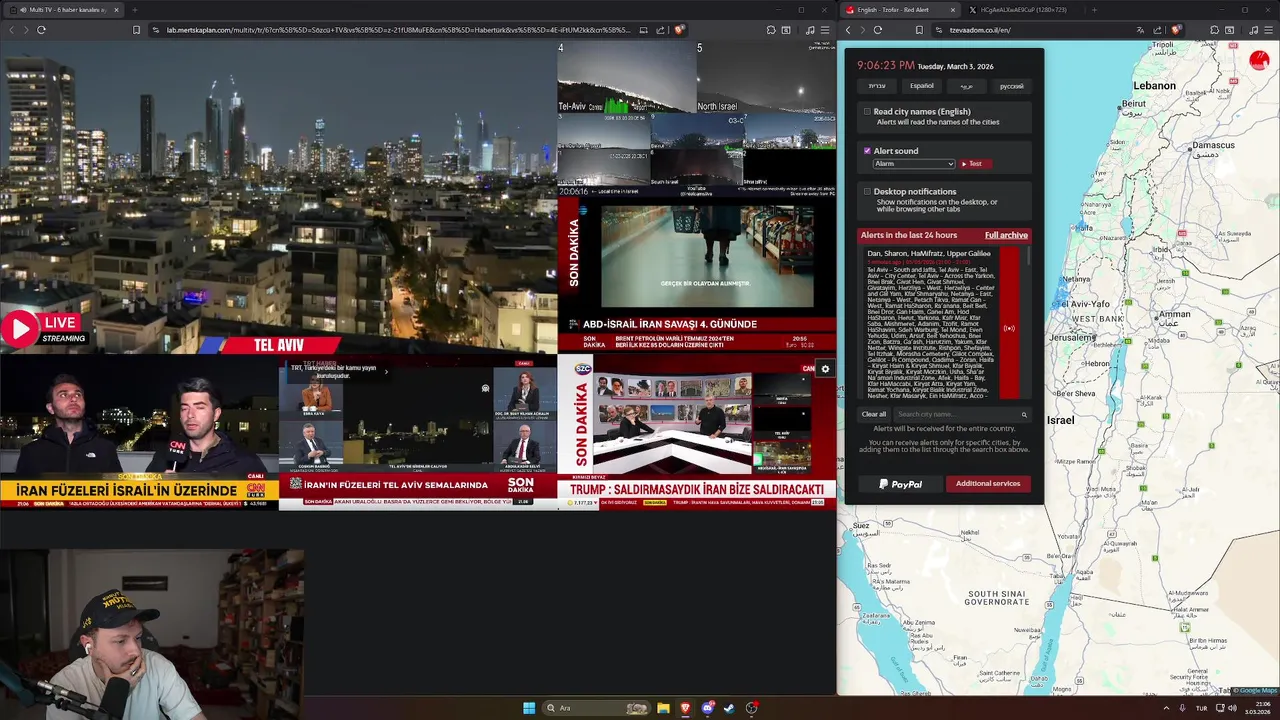This screenshot has width=1280, height=720.
Task: Open Brave Shields in the Red Alert window
Action: coord(1175,30)
